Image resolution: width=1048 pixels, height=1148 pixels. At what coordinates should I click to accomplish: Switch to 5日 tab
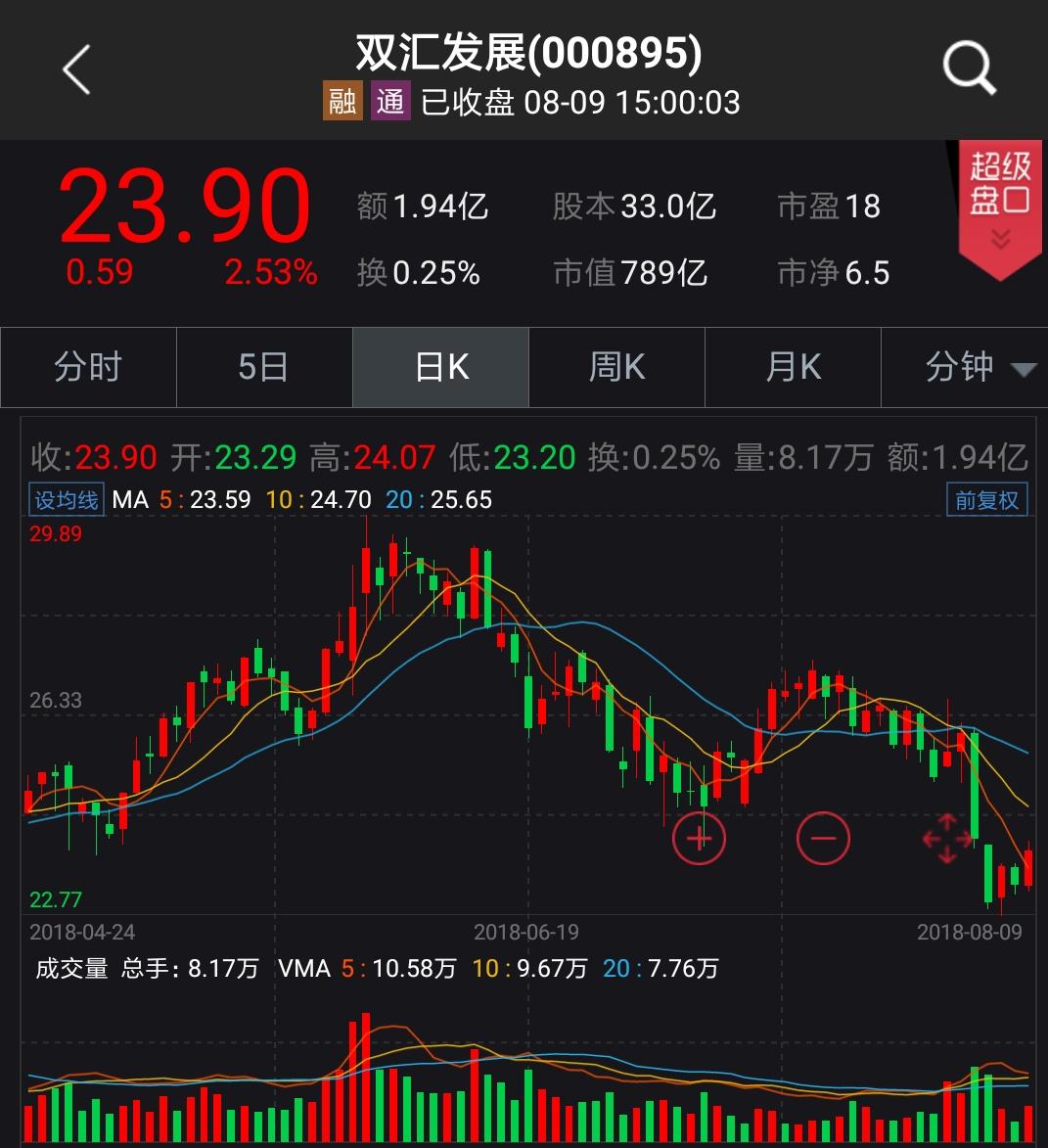click(x=264, y=368)
